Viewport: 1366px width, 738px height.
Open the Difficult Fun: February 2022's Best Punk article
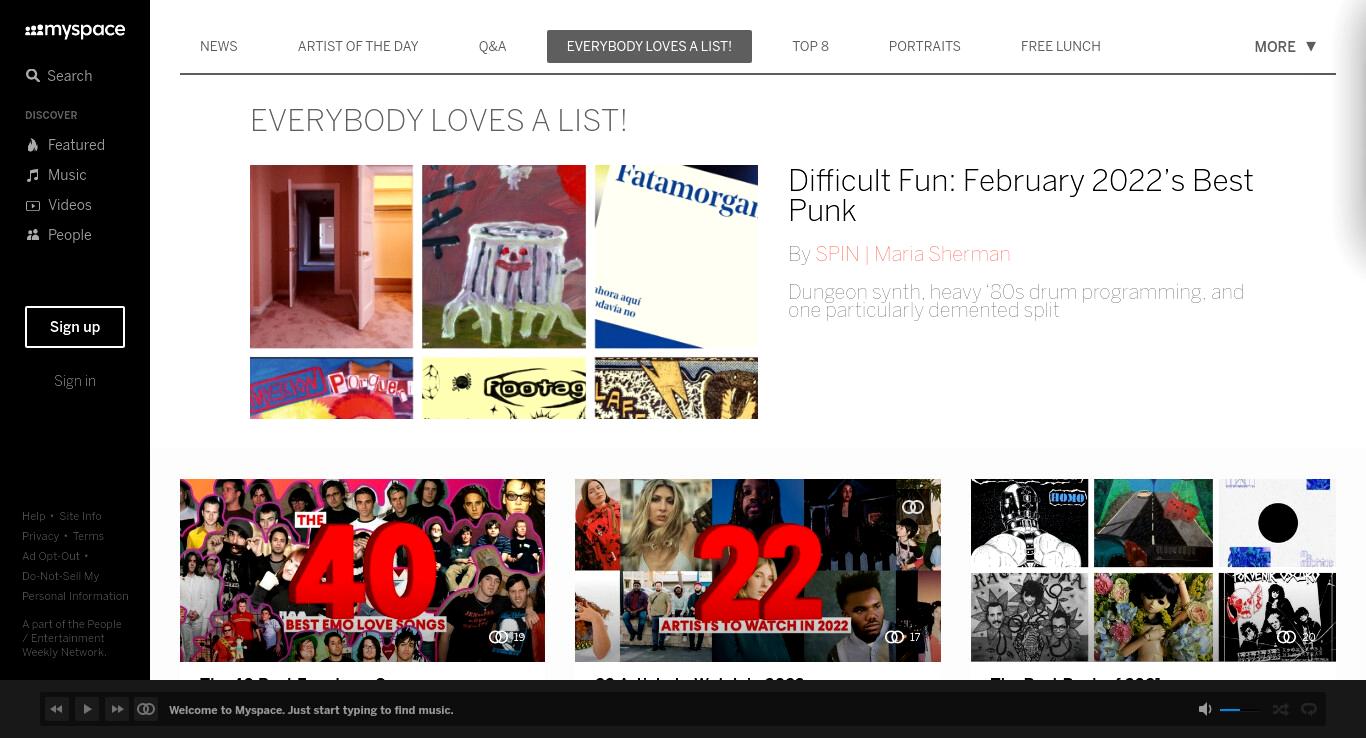1020,196
